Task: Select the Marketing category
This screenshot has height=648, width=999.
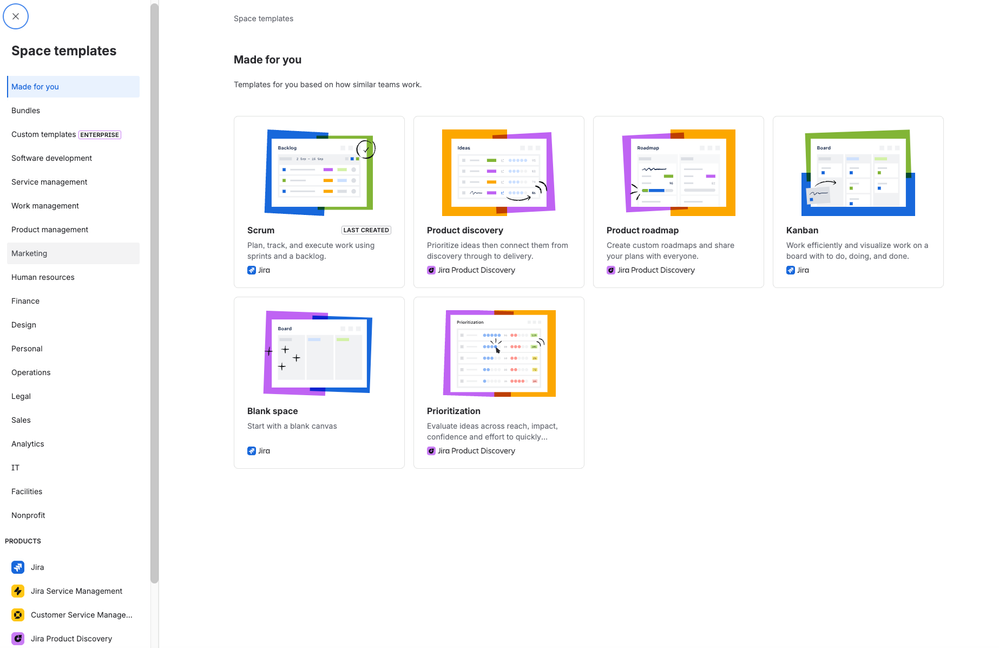Action: point(73,253)
